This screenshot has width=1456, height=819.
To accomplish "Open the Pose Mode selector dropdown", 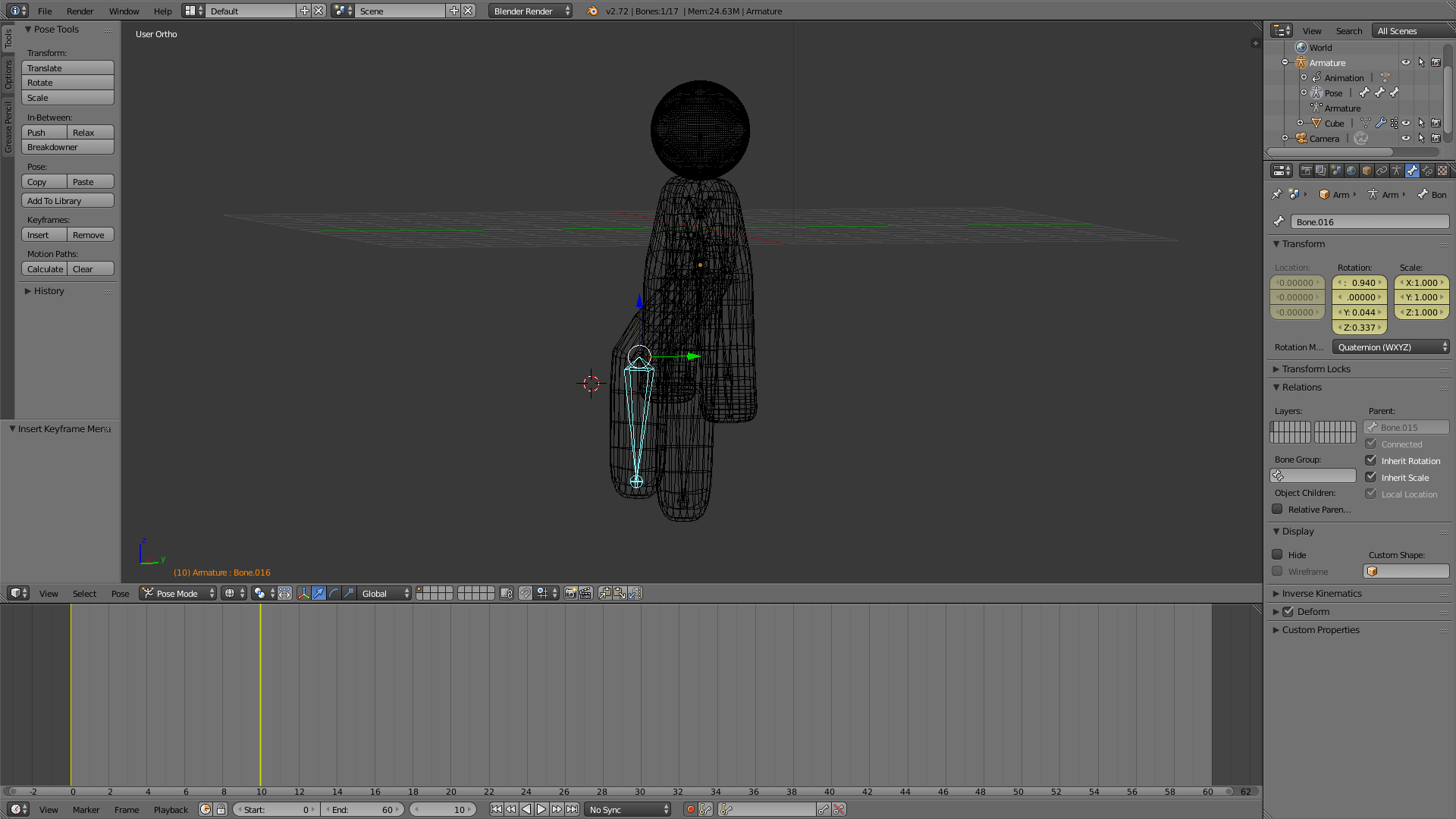I will tap(177, 594).
